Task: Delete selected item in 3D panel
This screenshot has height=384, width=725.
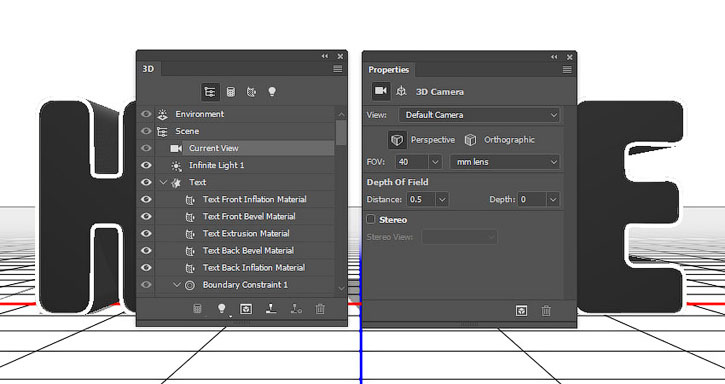Action: (320, 309)
